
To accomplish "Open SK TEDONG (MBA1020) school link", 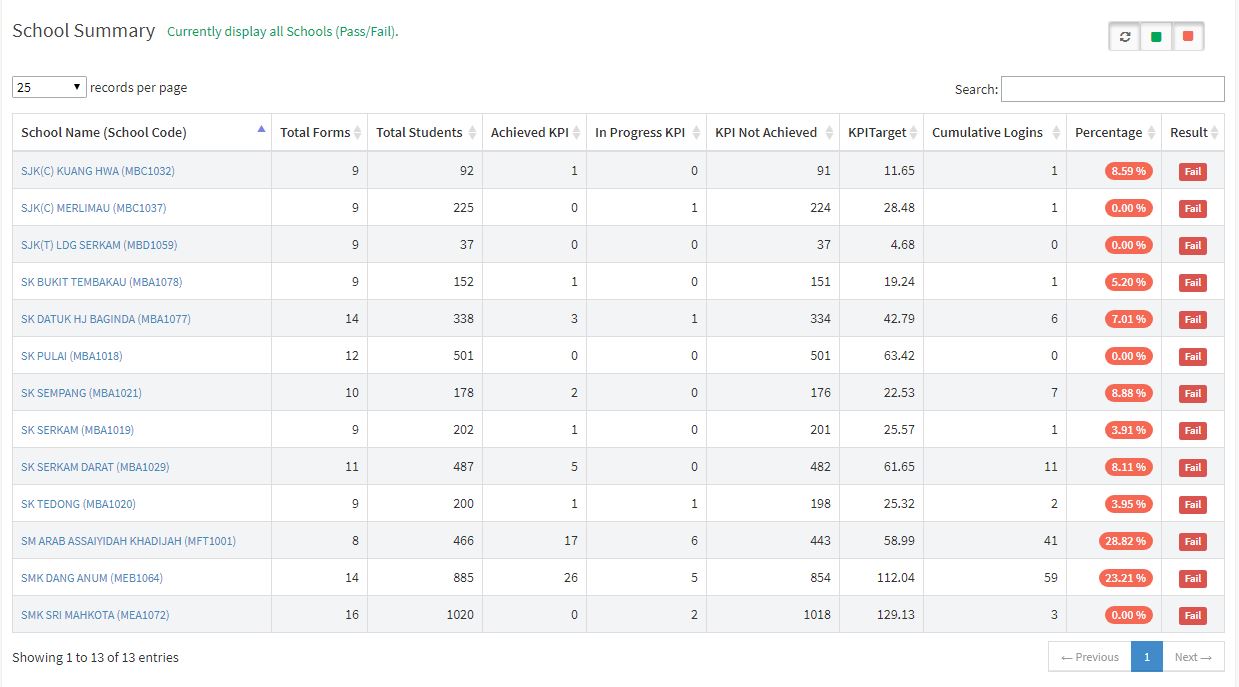I will [x=78, y=504].
